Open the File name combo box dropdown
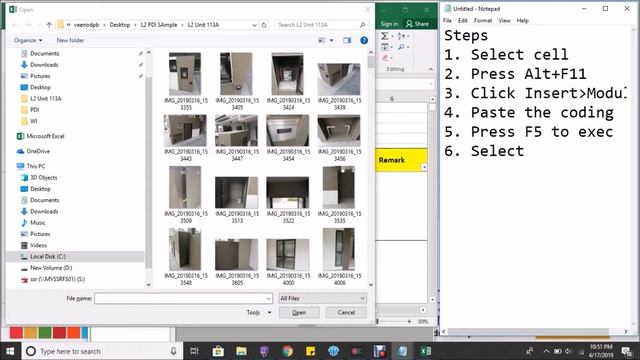640x360 pixels. click(x=268, y=298)
